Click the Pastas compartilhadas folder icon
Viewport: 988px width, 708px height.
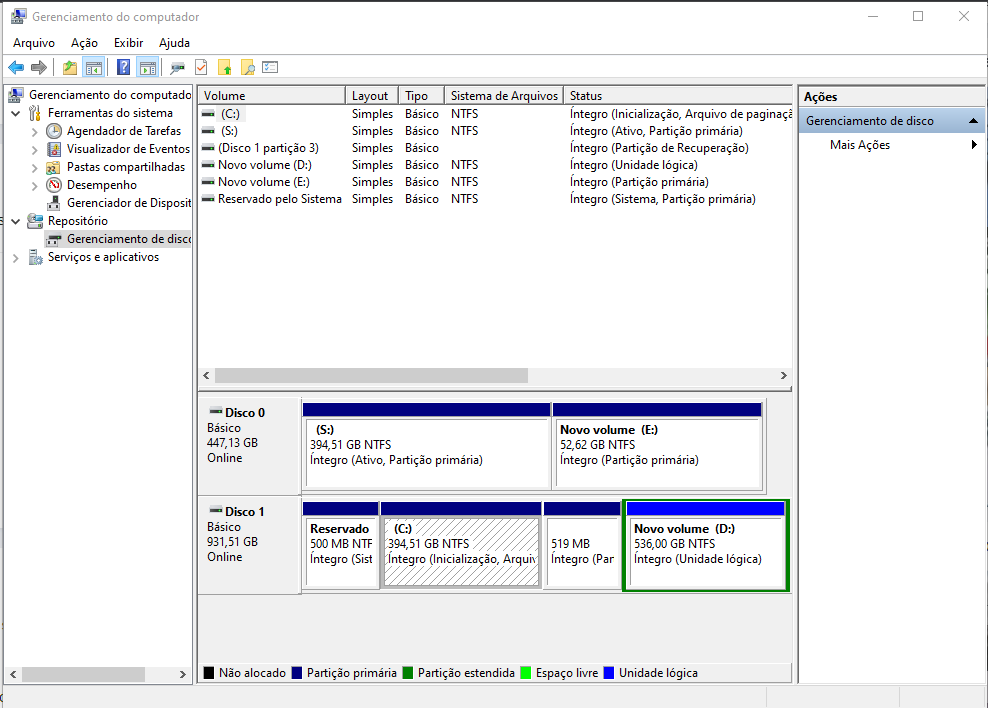[x=54, y=167]
